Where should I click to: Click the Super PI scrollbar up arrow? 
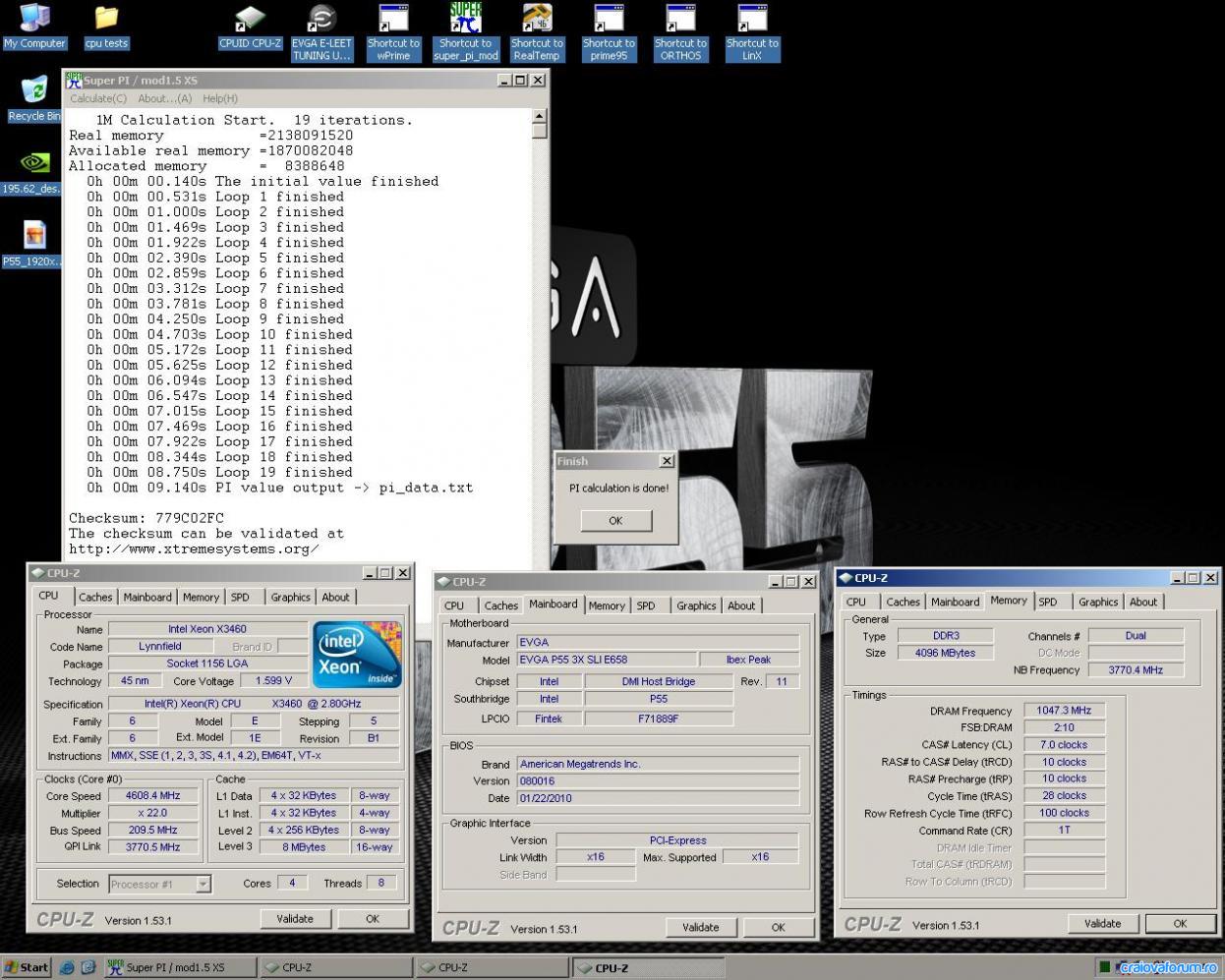click(539, 116)
